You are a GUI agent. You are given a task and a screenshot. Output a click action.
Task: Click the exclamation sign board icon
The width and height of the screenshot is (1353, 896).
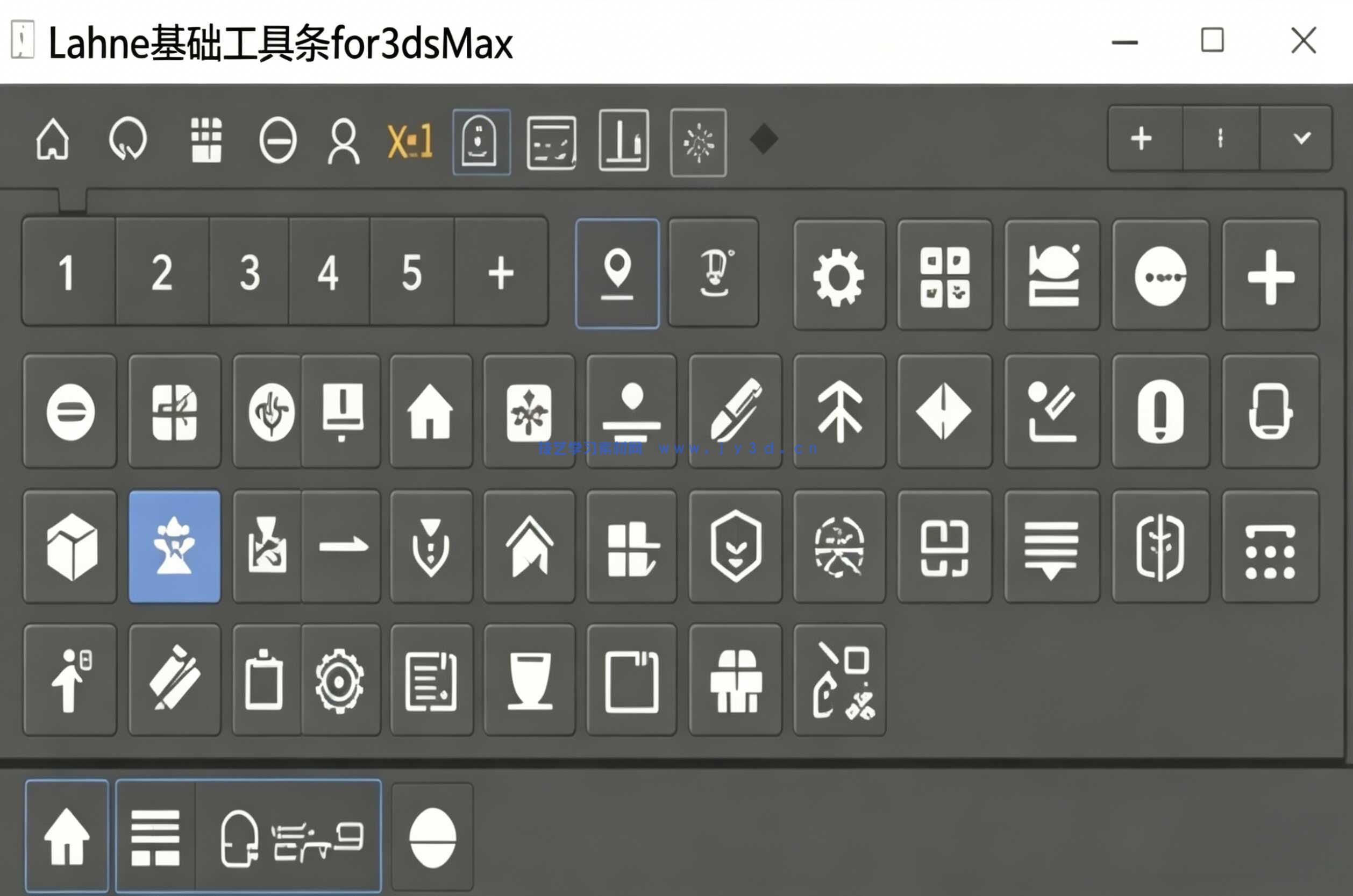[x=341, y=411]
